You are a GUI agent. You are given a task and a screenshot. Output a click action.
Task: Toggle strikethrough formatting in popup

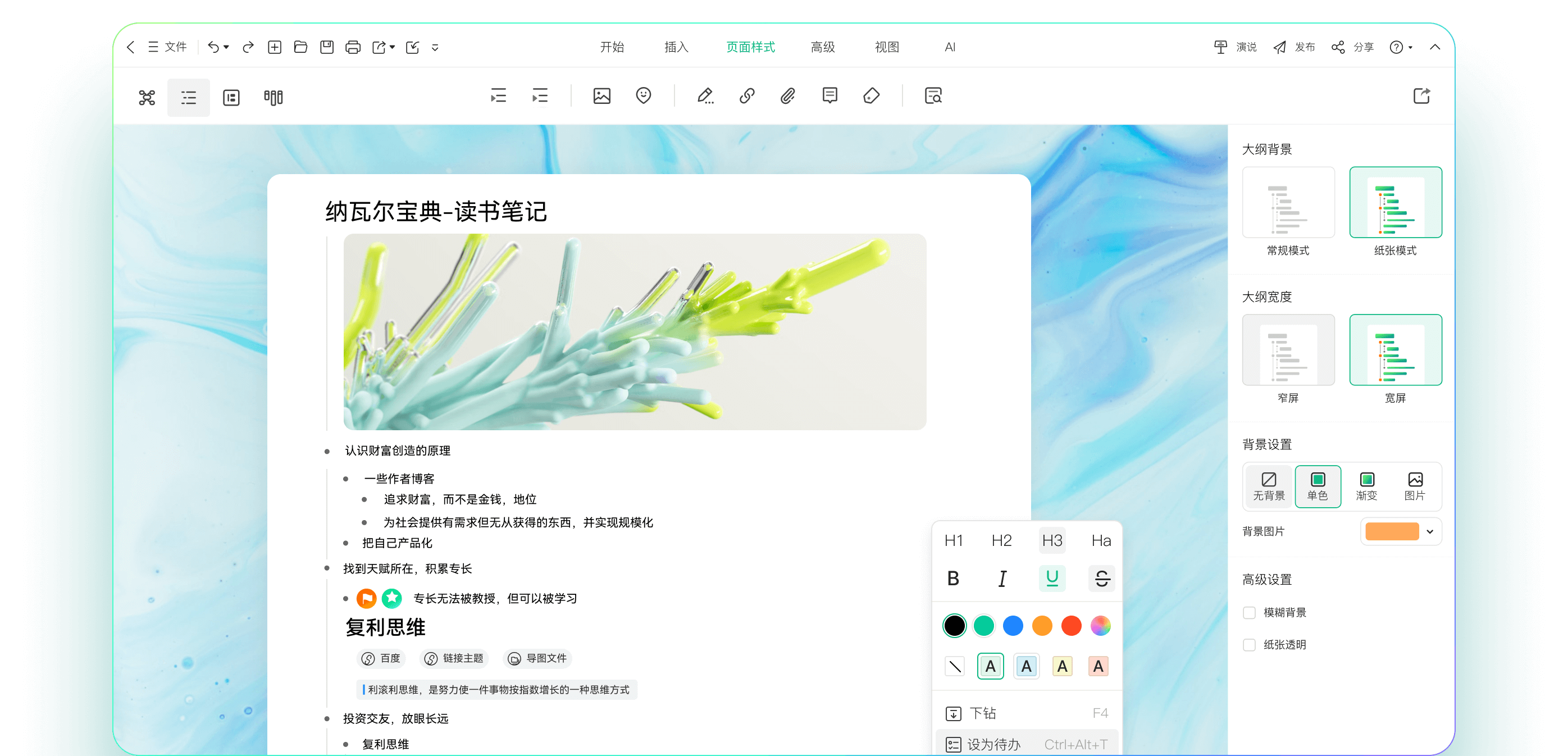coord(1101,579)
